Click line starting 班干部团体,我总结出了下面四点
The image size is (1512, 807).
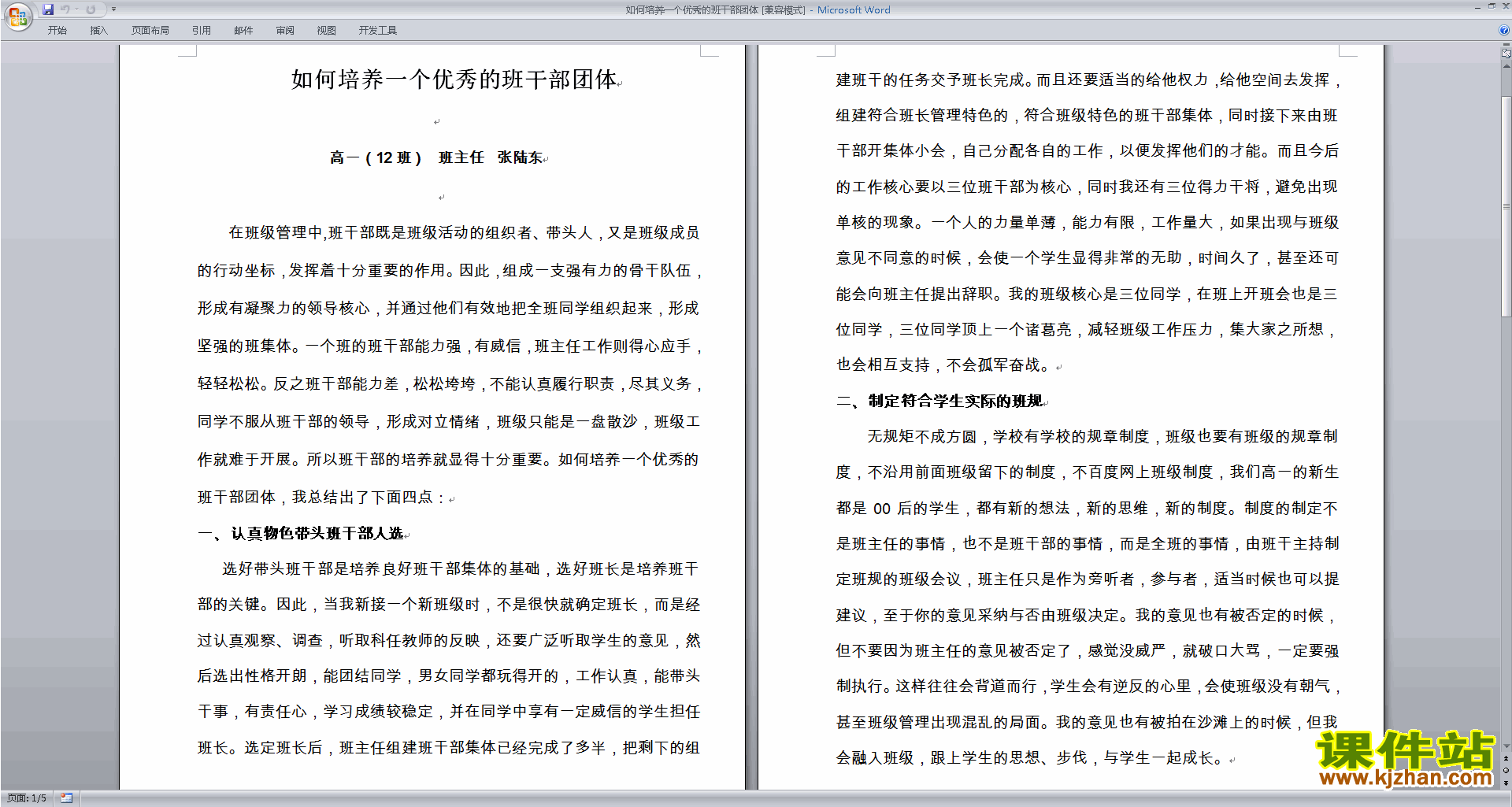tap(322, 498)
